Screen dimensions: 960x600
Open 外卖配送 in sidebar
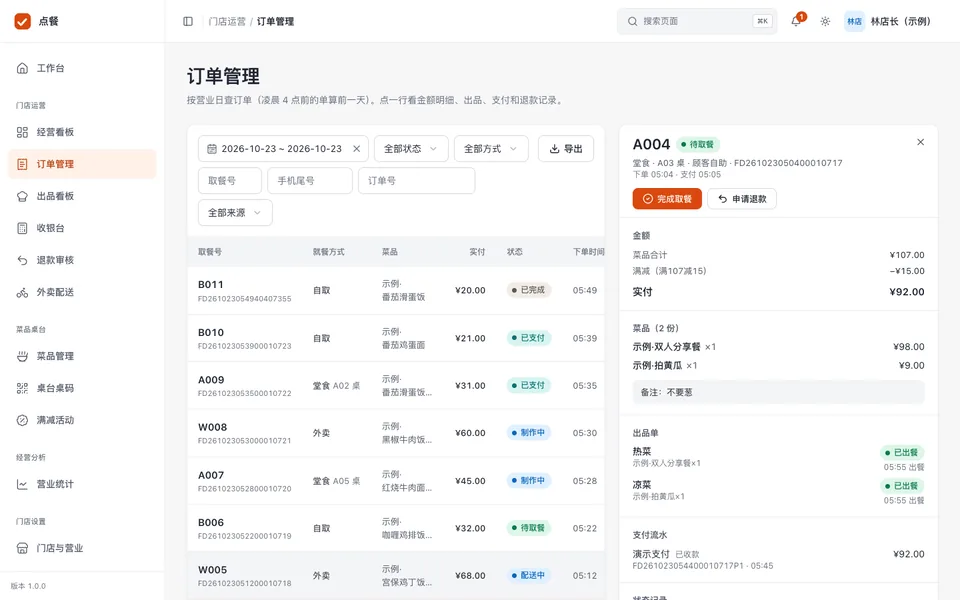pos(82,293)
